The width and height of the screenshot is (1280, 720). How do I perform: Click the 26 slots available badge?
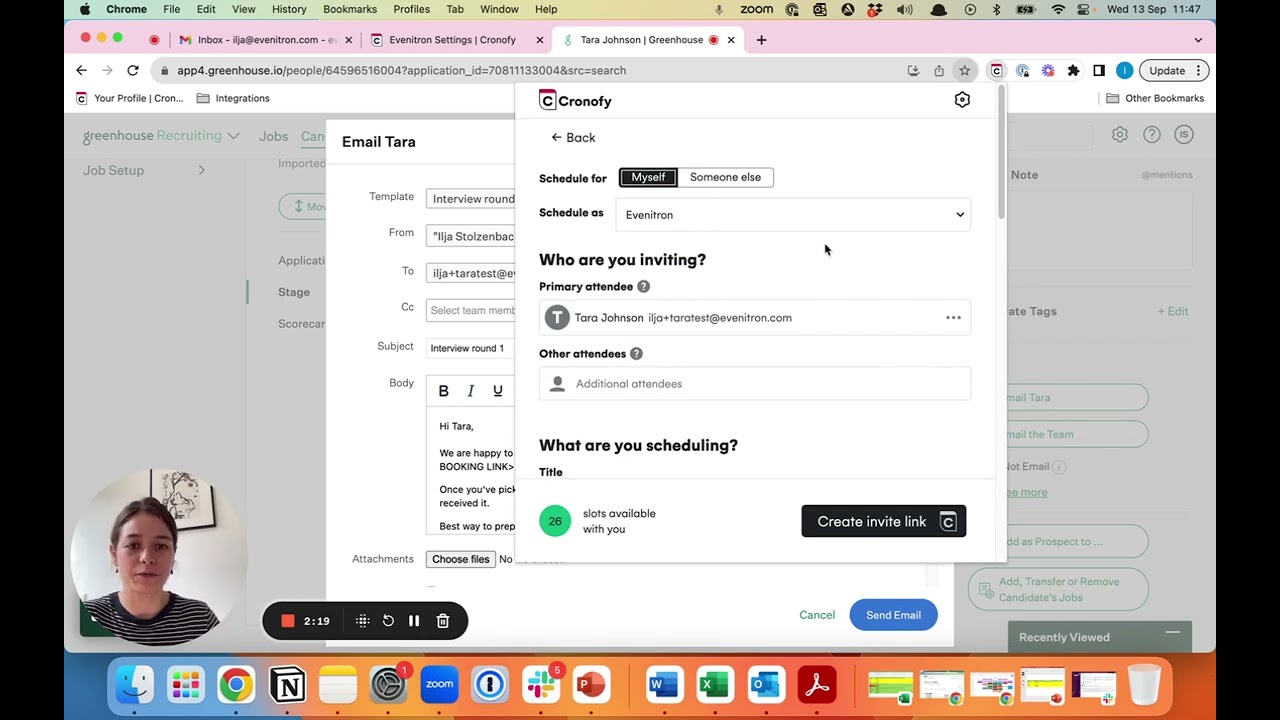pyautogui.click(x=555, y=521)
